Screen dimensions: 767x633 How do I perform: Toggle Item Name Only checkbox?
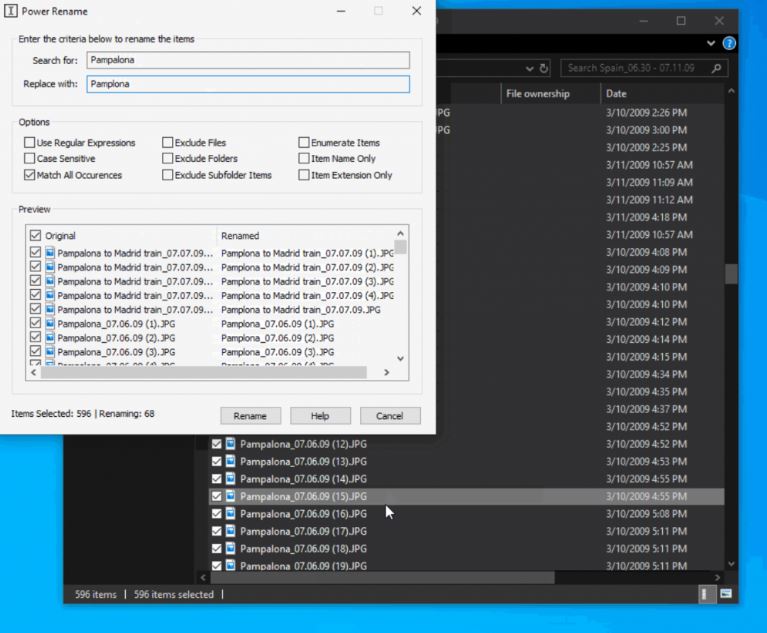pos(304,158)
